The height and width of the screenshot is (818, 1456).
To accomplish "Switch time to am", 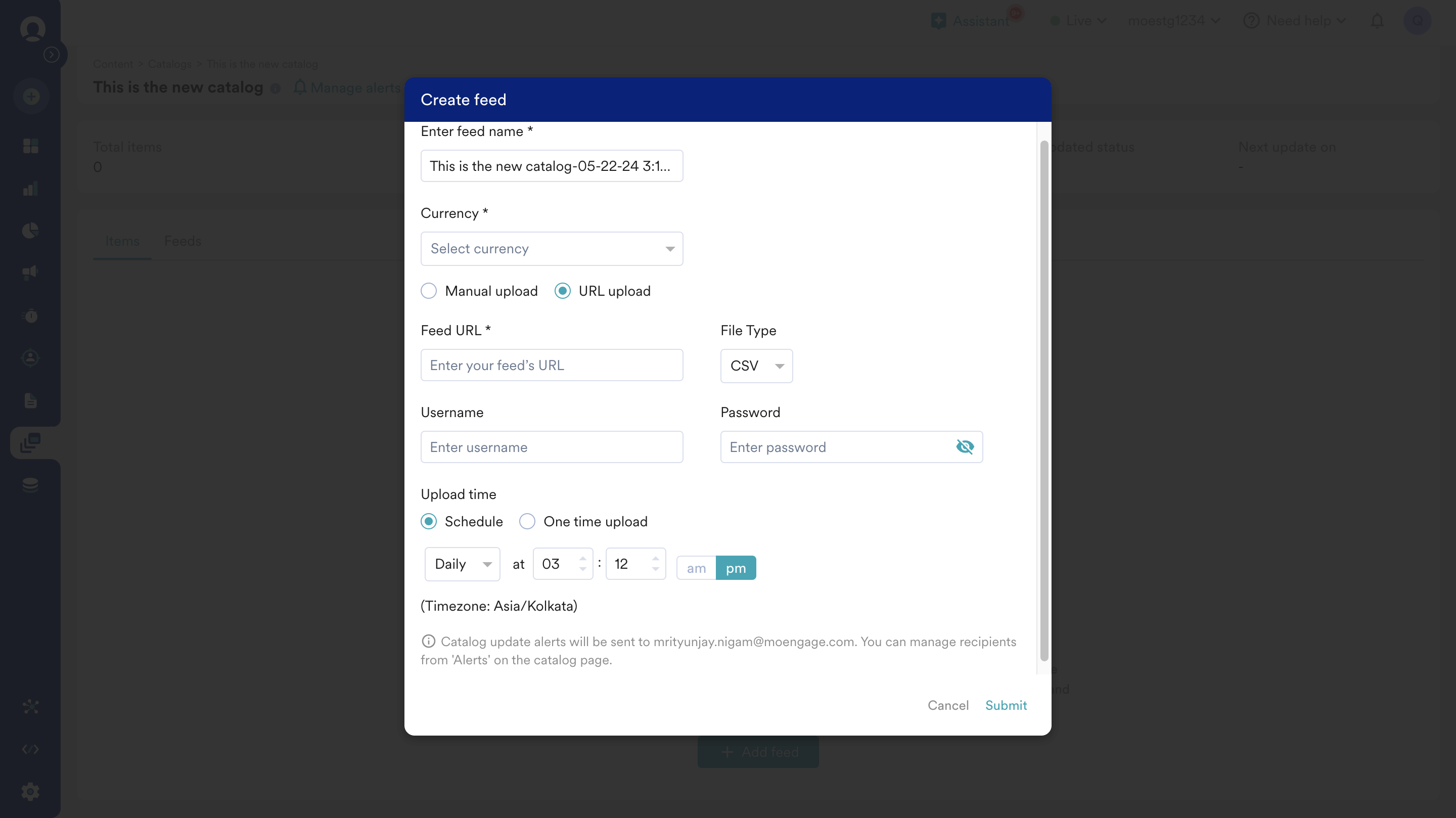I will [696, 568].
